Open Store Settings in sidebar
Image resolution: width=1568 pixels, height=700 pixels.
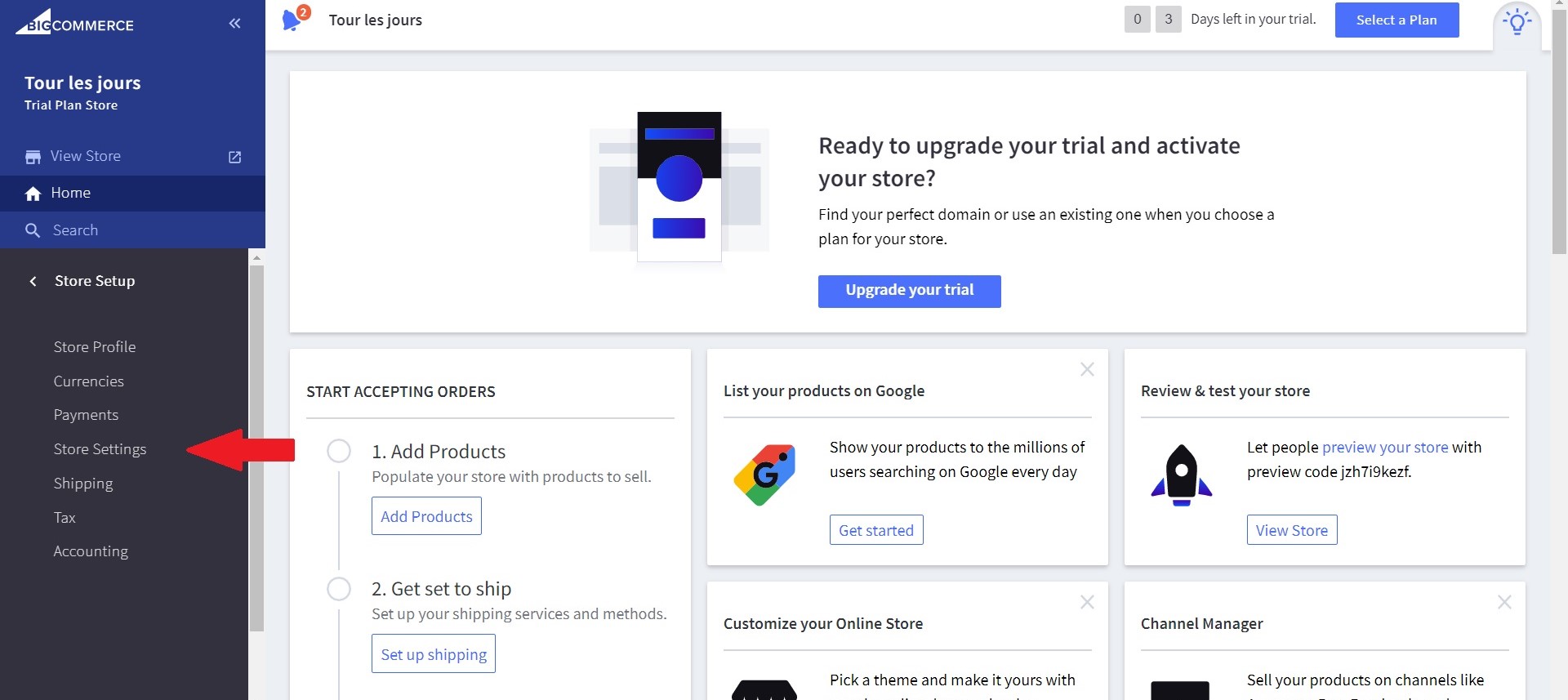[x=100, y=449]
